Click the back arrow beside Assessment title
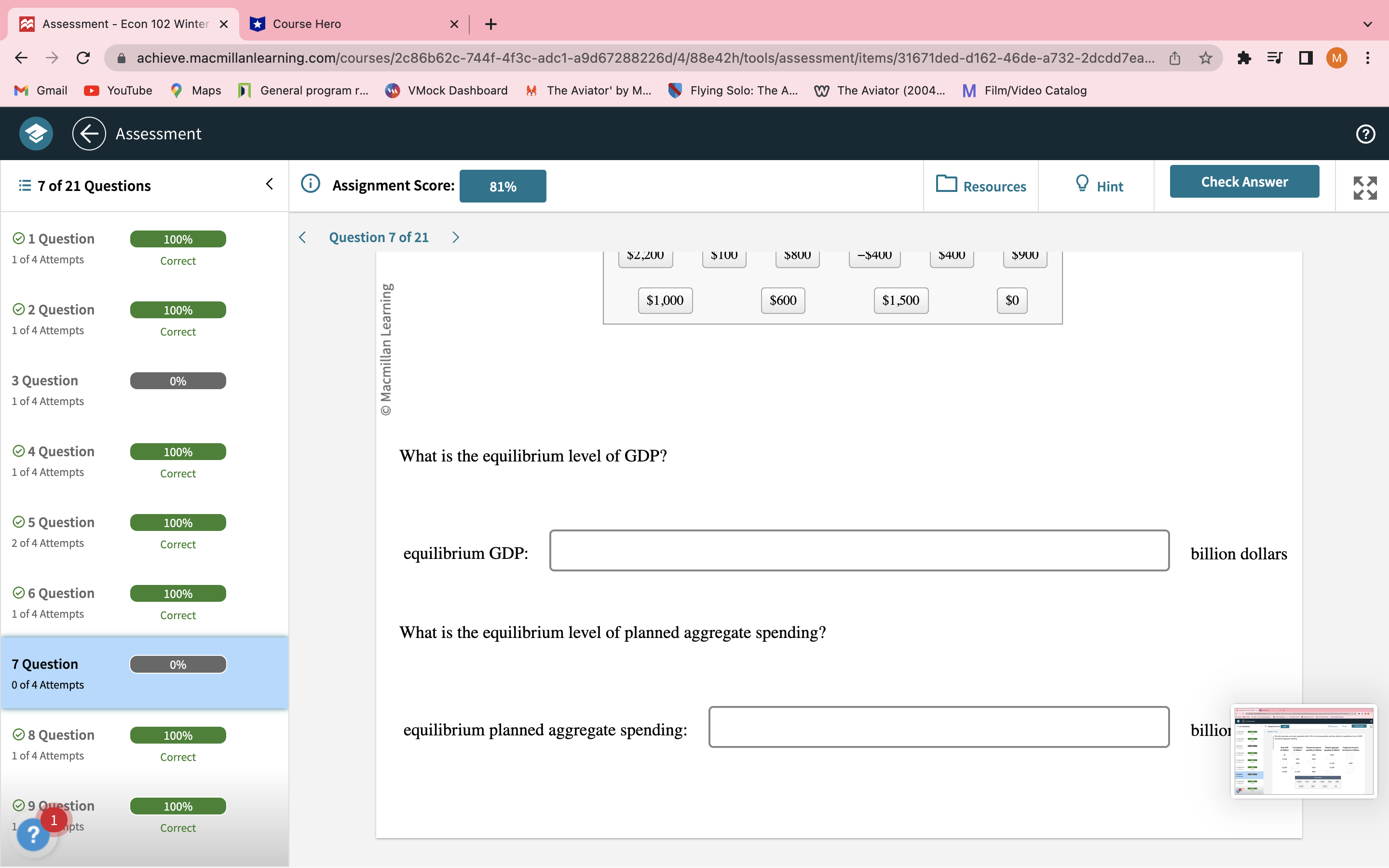 [x=88, y=133]
